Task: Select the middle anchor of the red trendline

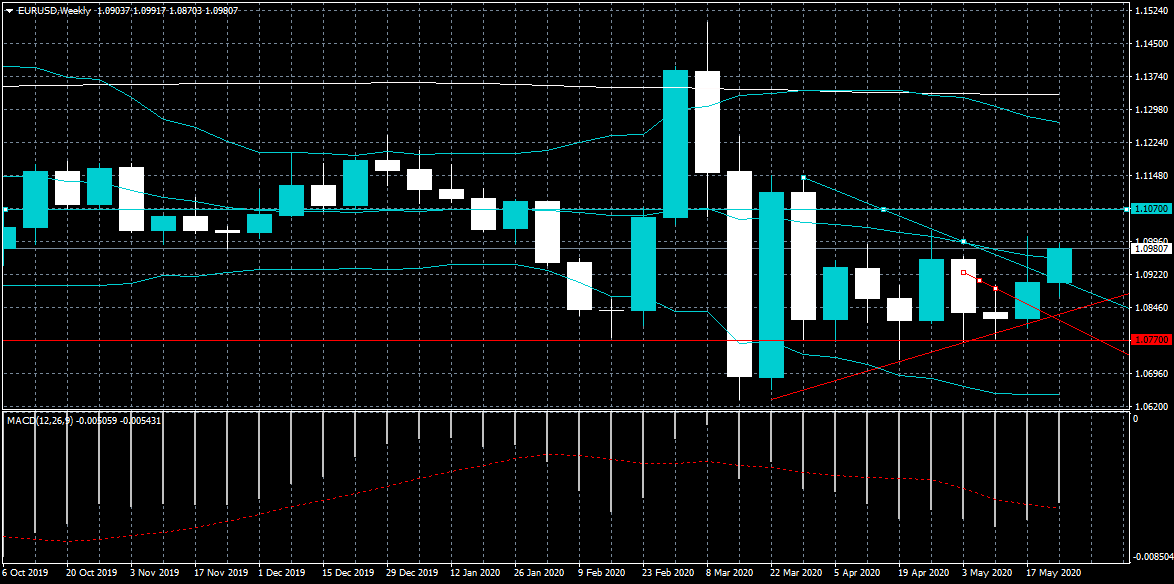Action: tap(979, 280)
